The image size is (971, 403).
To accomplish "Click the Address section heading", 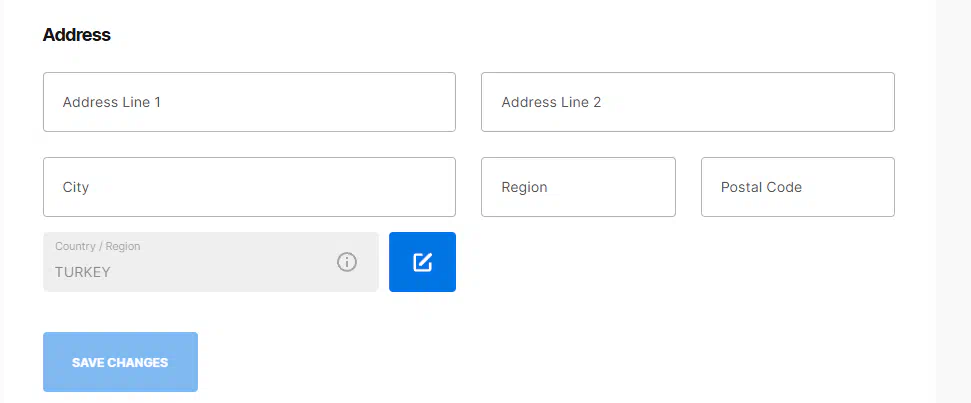I will point(77,35).
